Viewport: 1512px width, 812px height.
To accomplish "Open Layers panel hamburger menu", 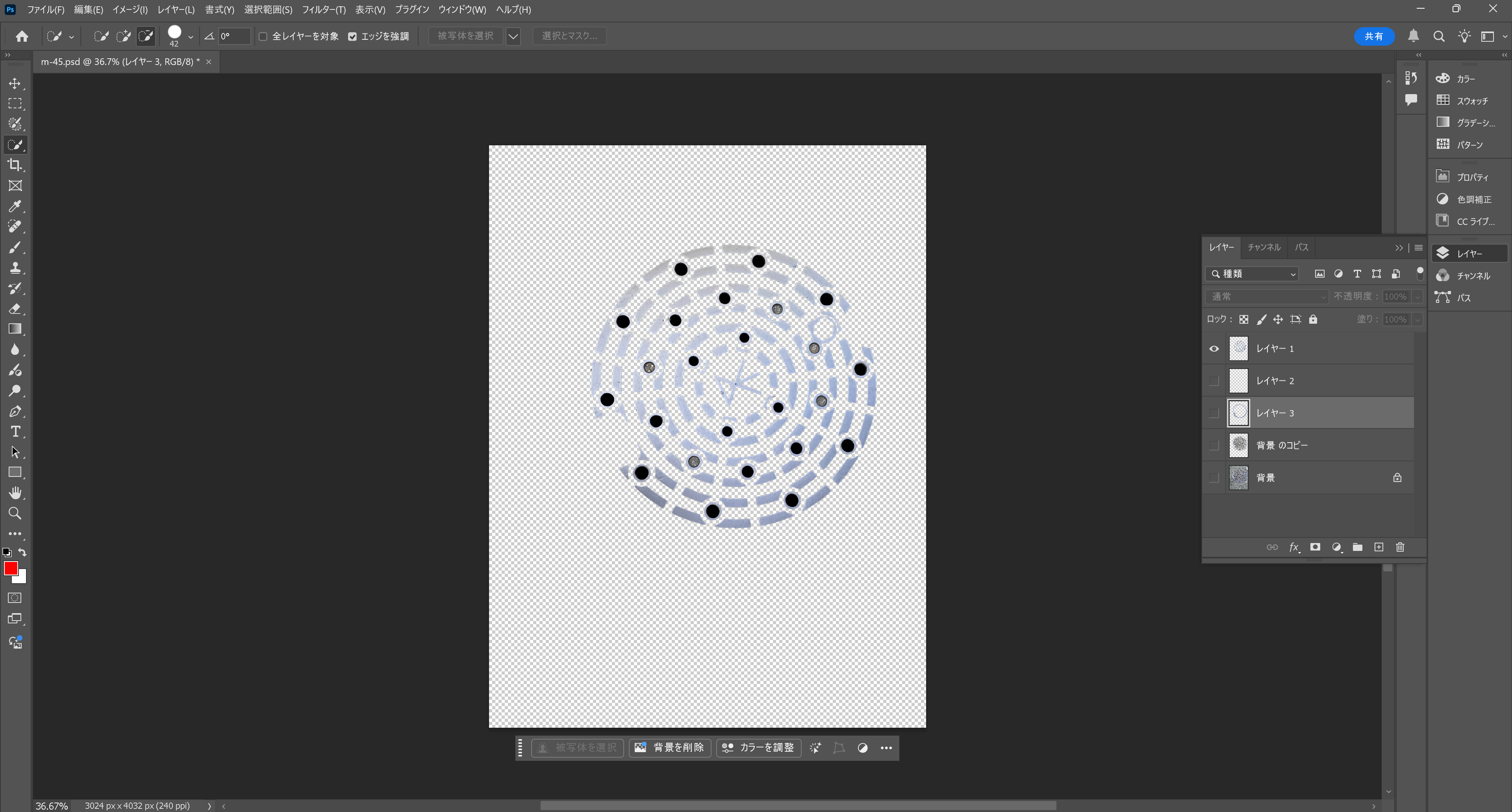I will click(1419, 248).
